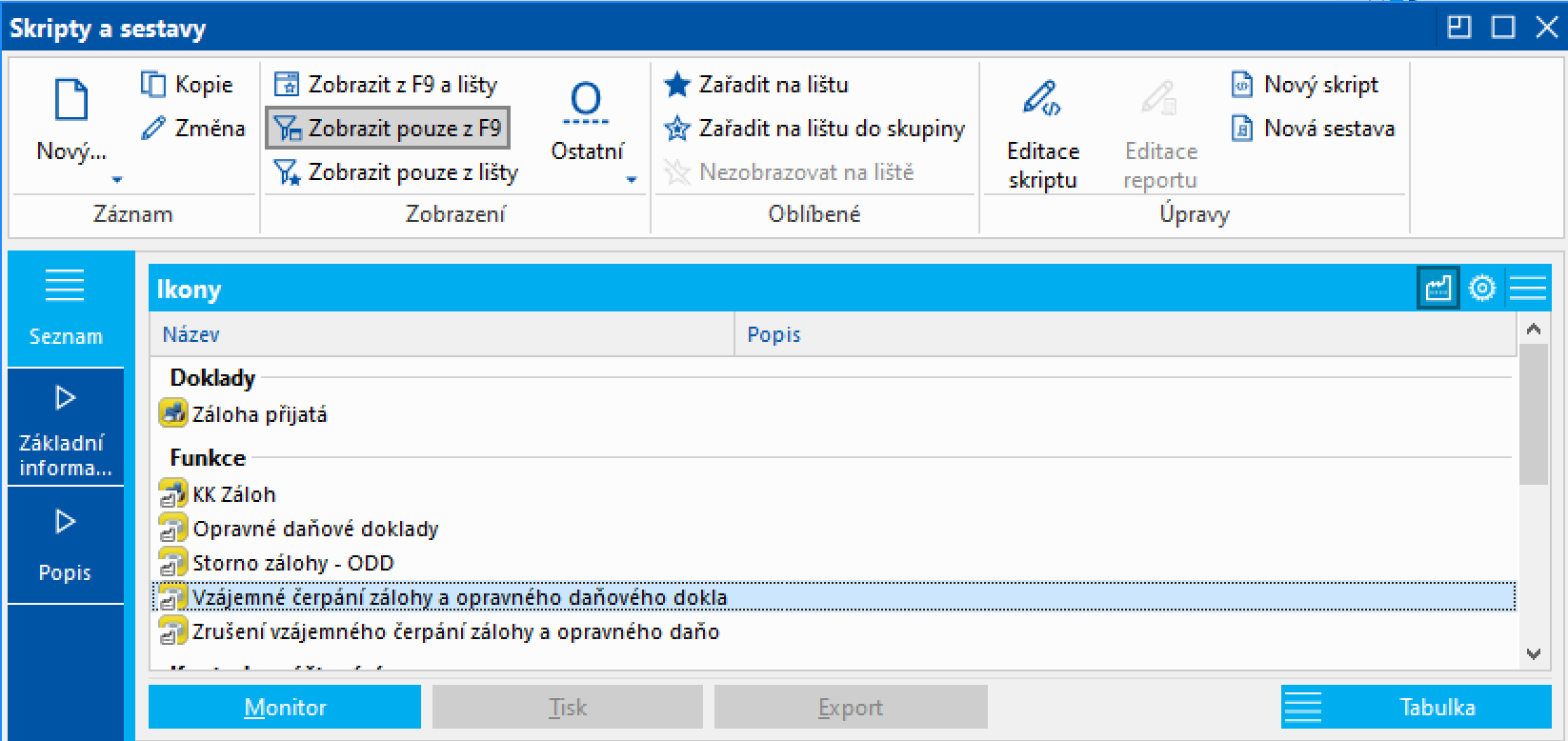Click the Tabulka button
The width and height of the screenshot is (1568, 741).
point(1417,708)
